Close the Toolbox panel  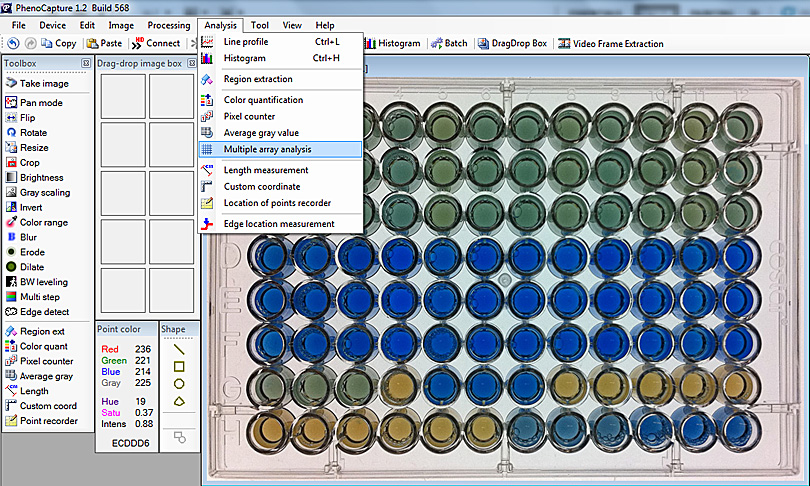coord(87,63)
